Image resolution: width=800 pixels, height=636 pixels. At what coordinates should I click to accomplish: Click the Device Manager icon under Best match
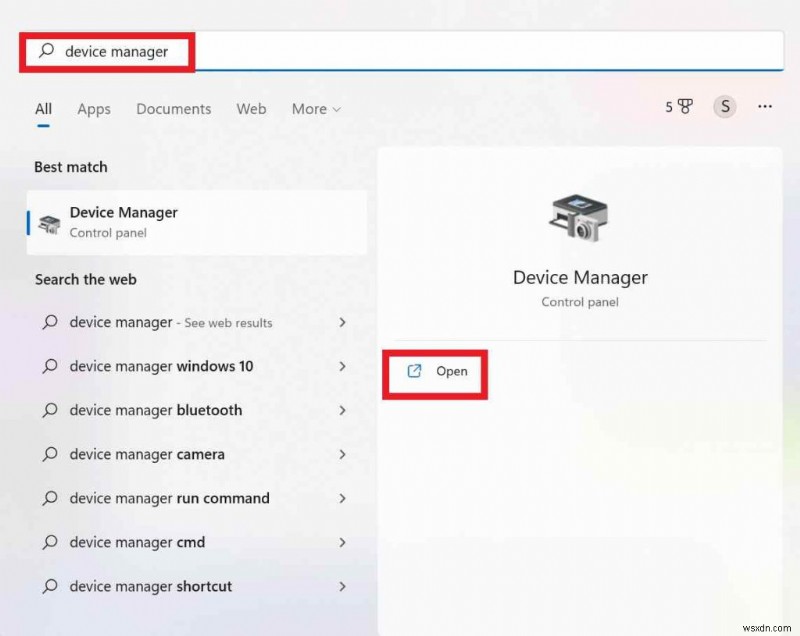(48, 221)
